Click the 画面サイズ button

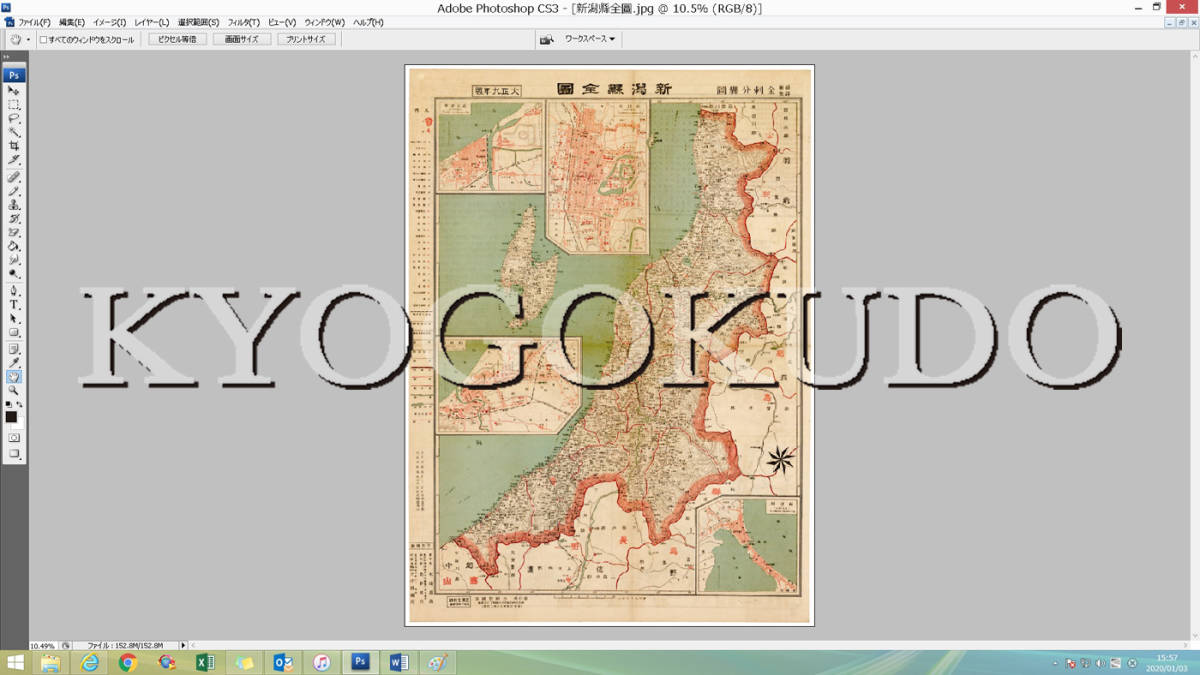tap(241, 39)
